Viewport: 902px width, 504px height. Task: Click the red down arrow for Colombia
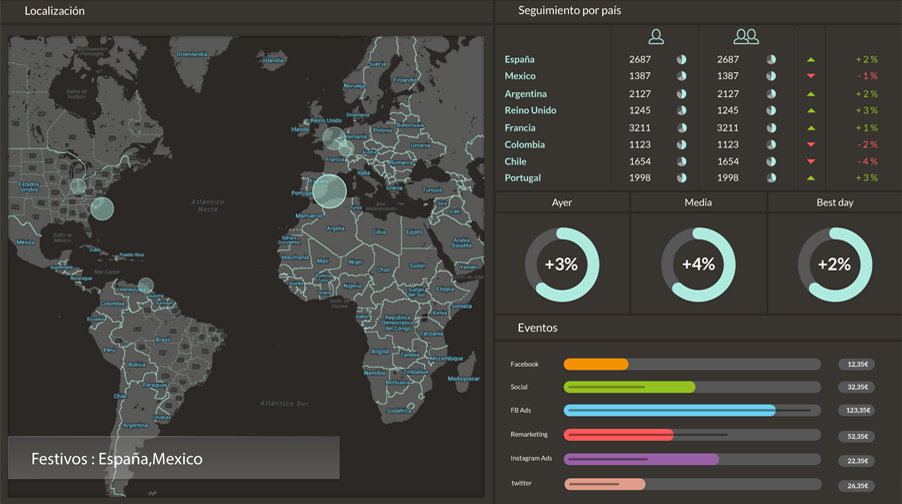pyautogui.click(x=811, y=145)
